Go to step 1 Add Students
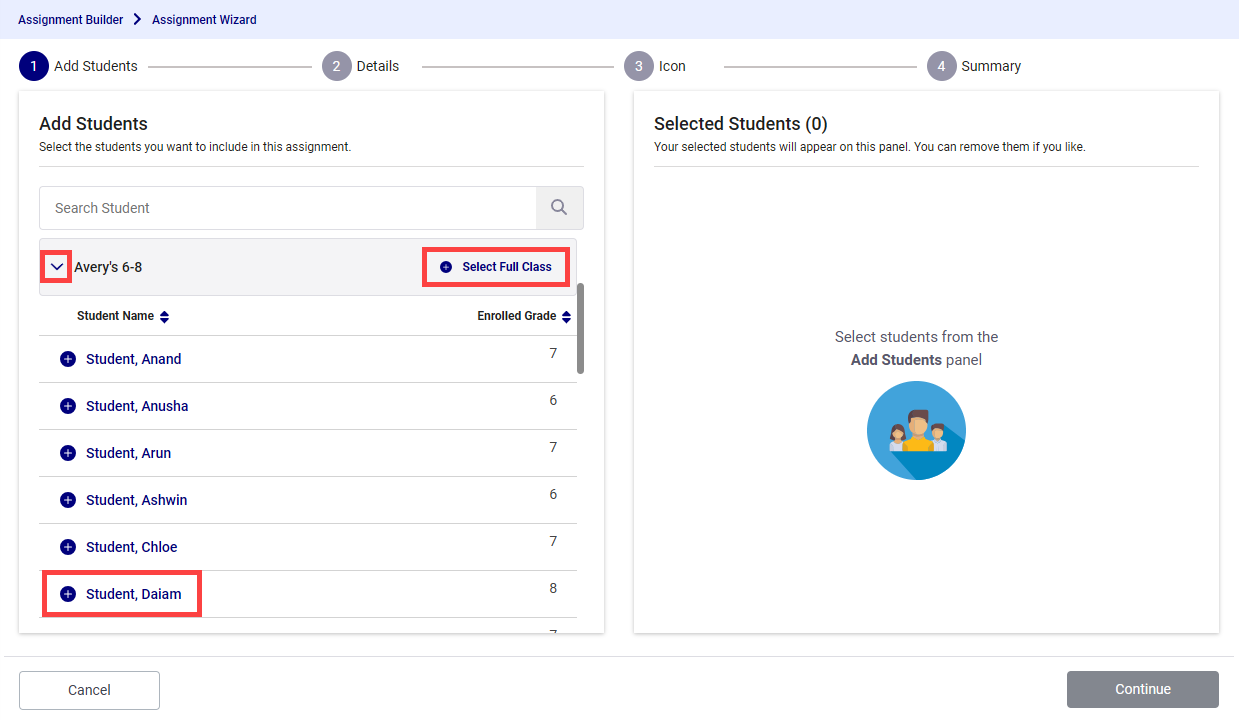The width and height of the screenshot is (1239, 720). 78,66
